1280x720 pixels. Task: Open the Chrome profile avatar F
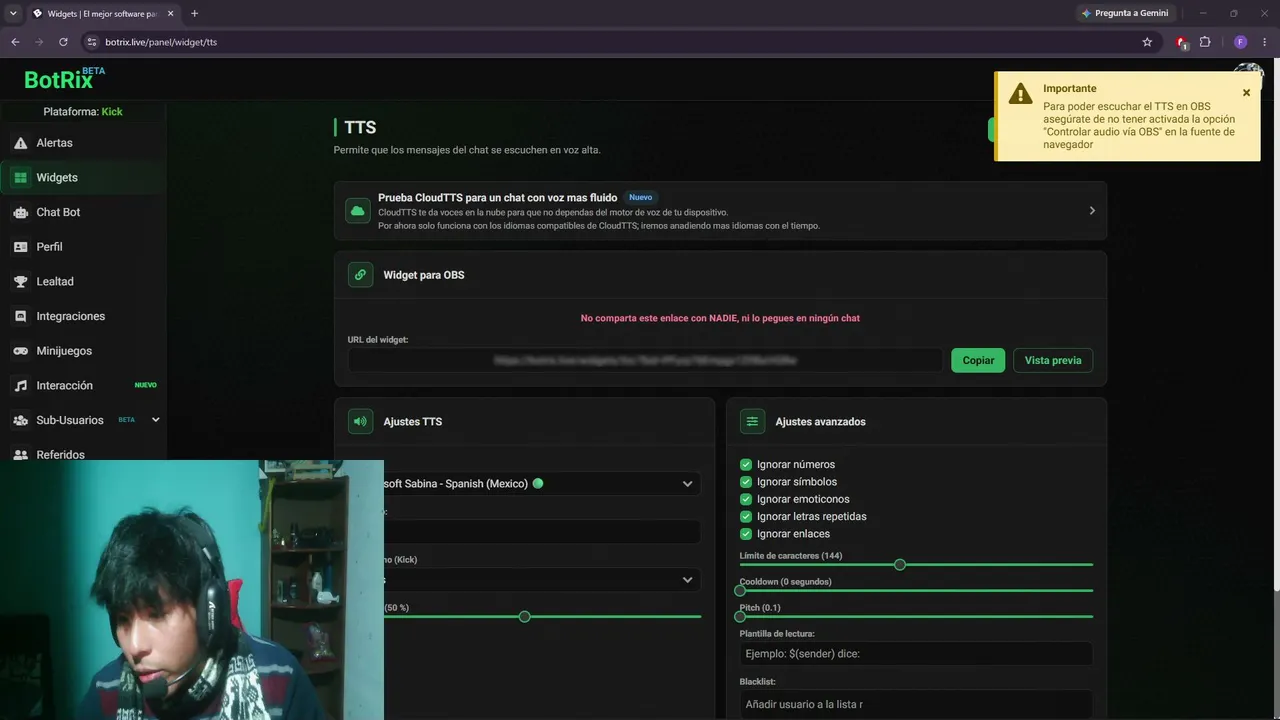click(1241, 42)
